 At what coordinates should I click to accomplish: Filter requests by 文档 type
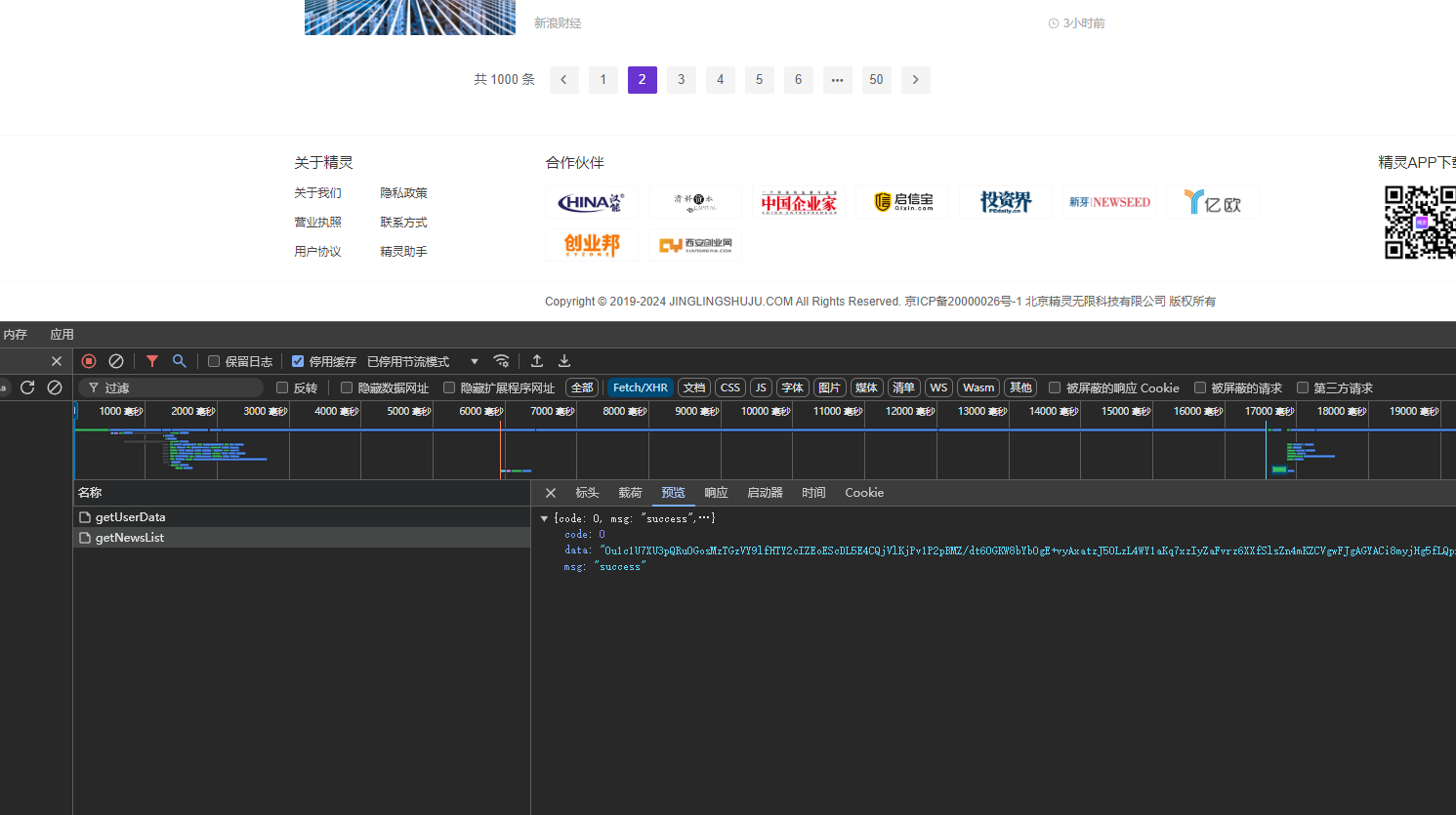pyautogui.click(x=694, y=387)
